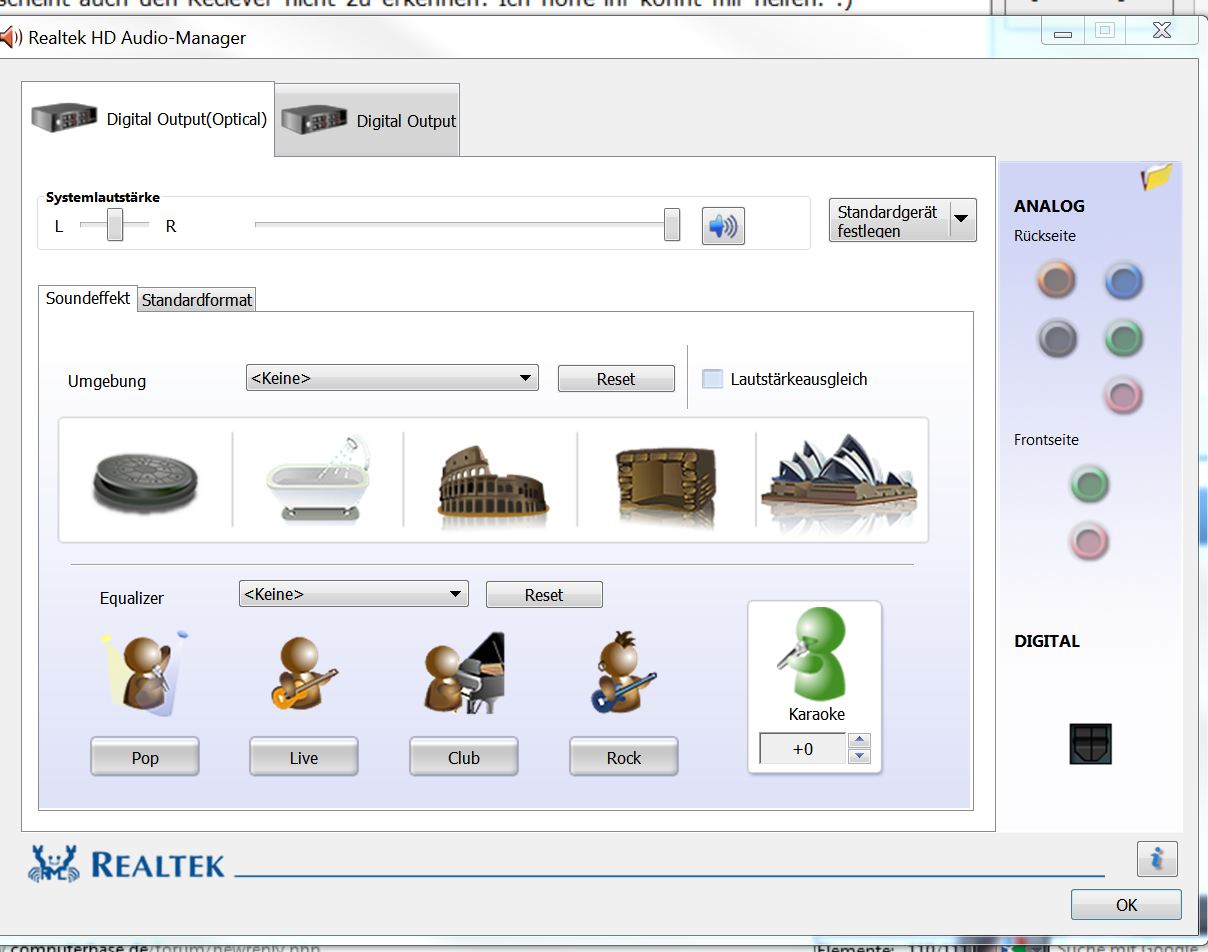
Task: Click the Karaoke +0 value field
Action: (803, 748)
